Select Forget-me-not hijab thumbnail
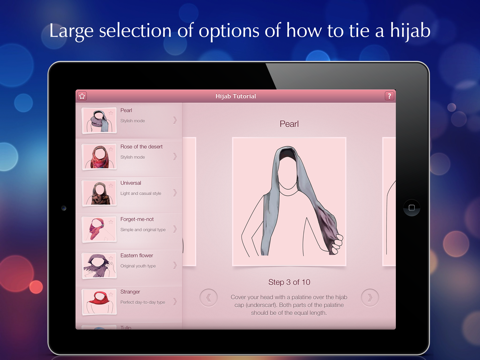The image size is (480, 360). point(99,229)
